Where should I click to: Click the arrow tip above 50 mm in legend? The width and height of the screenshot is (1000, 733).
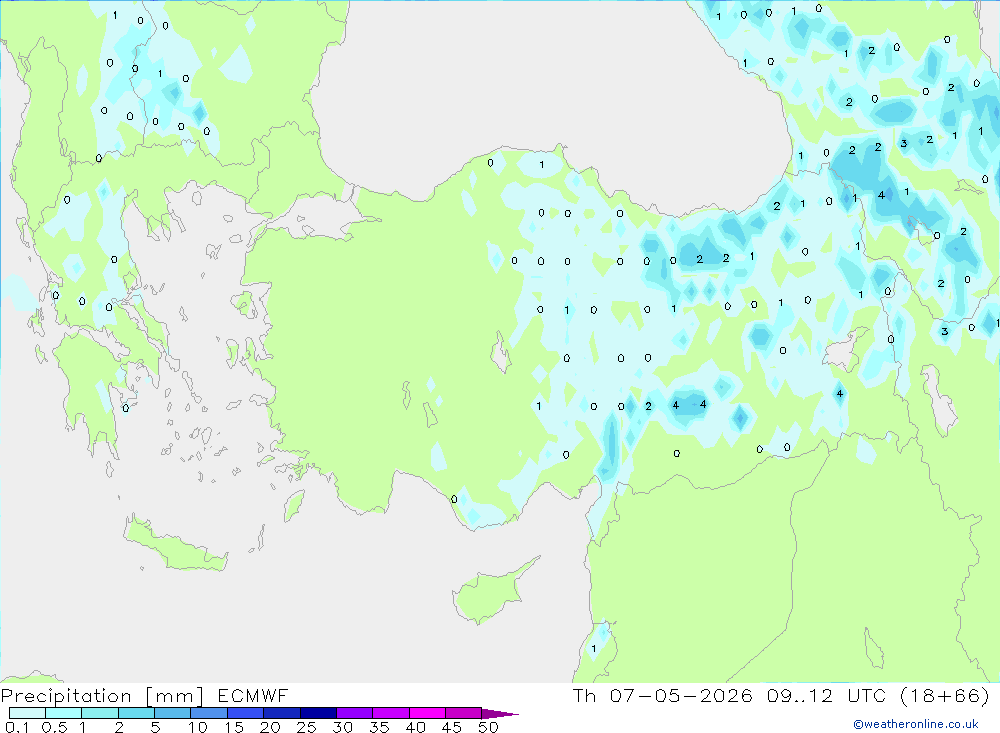click(500, 713)
